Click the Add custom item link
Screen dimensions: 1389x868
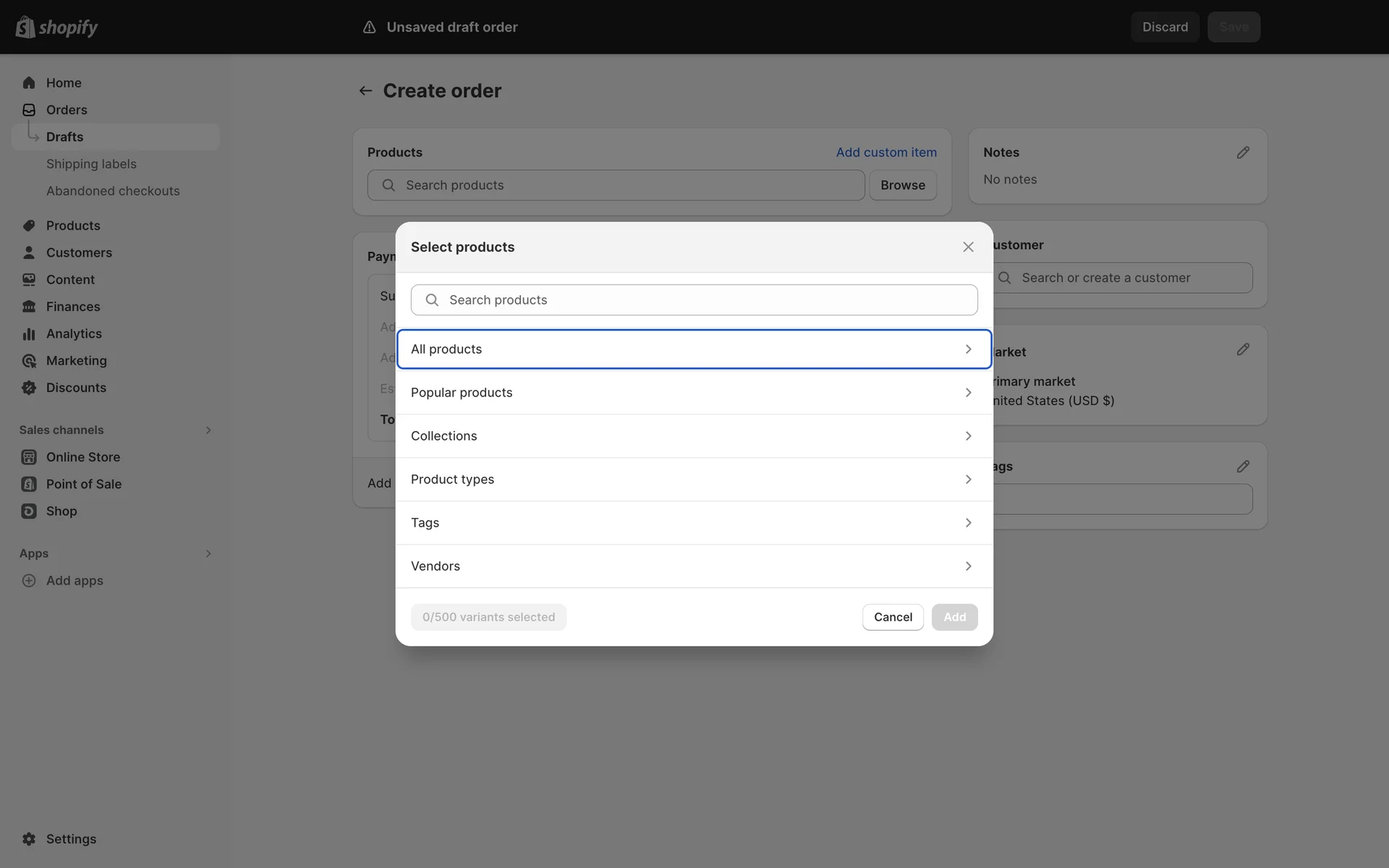click(886, 153)
